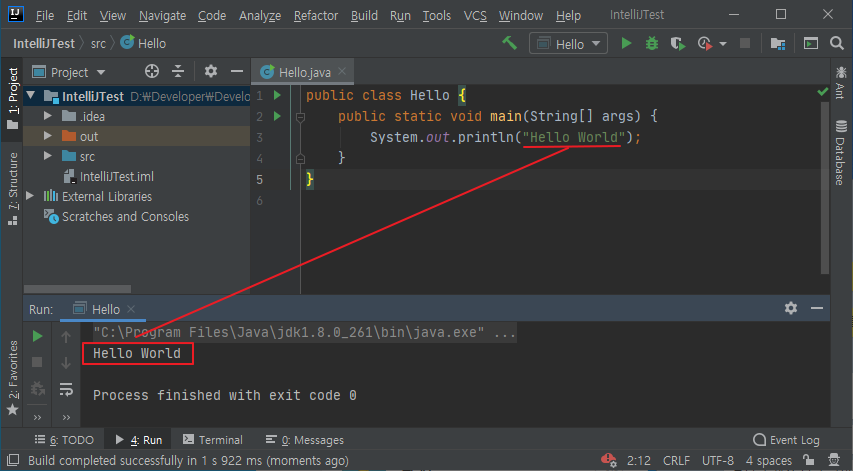Close the Hello.java editor tab
Image resolution: width=853 pixels, height=471 pixels.
click(342, 71)
